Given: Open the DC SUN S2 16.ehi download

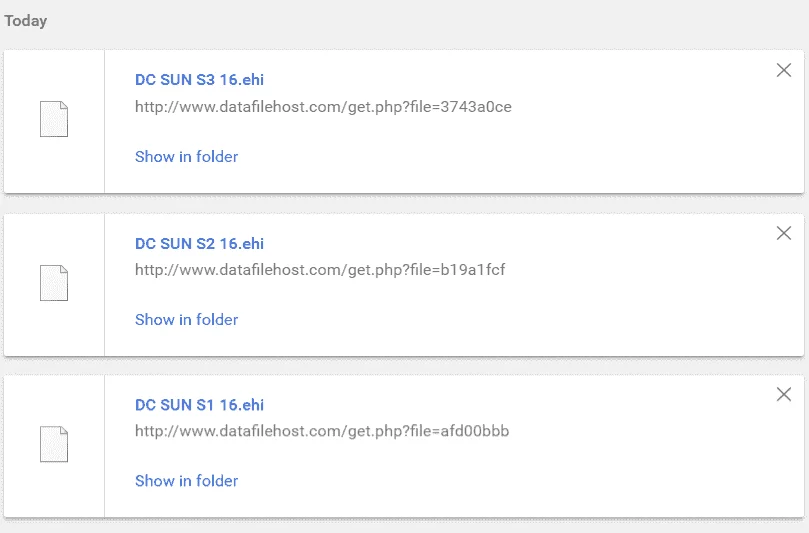Looking at the screenshot, I should coord(199,244).
